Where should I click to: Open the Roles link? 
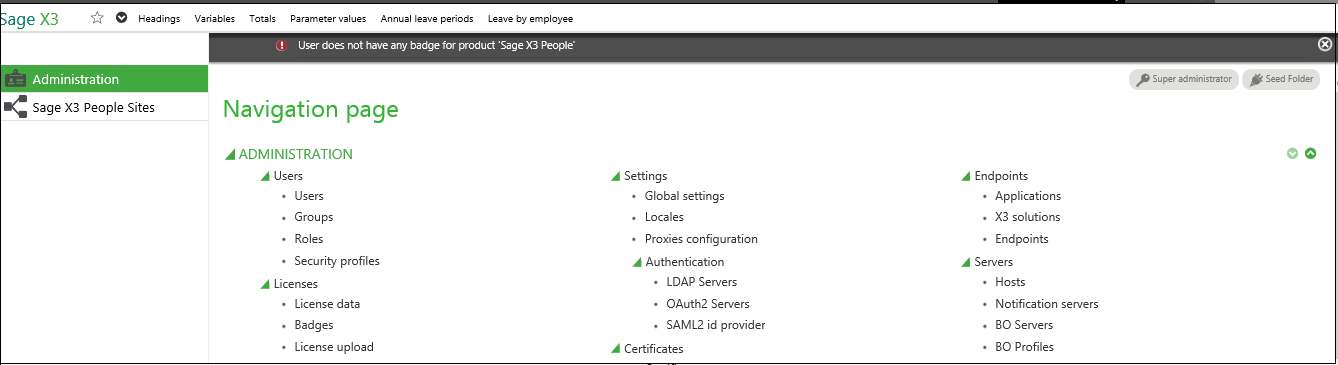point(309,239)
